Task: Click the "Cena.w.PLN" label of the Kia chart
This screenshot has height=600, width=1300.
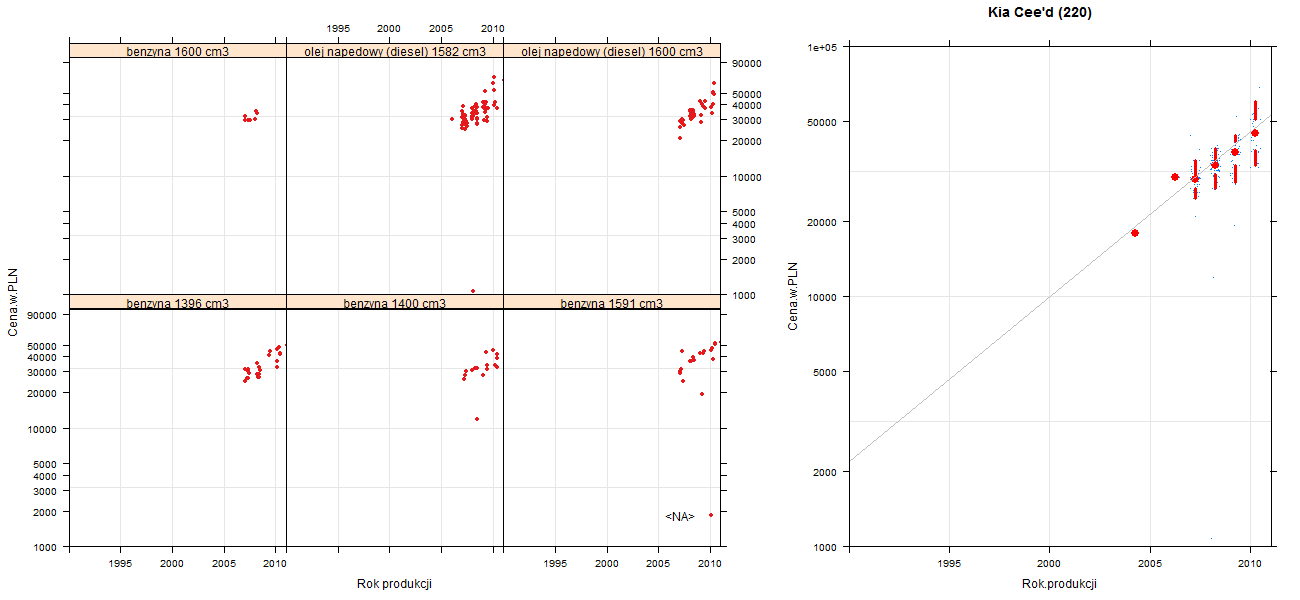Action: (793, 296)
